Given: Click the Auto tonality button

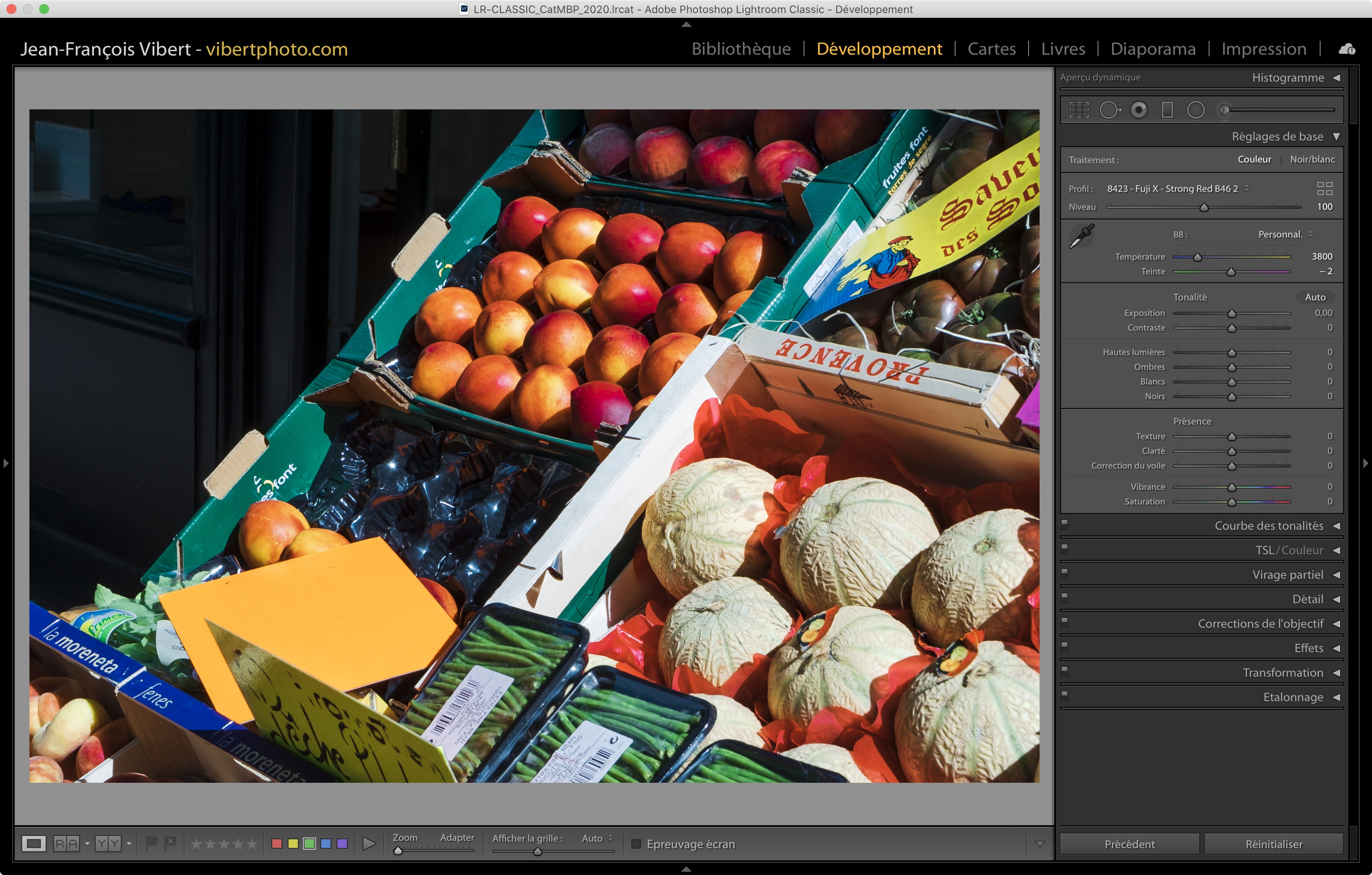Looking at the screenshot, I should [x=1314, y=297].
